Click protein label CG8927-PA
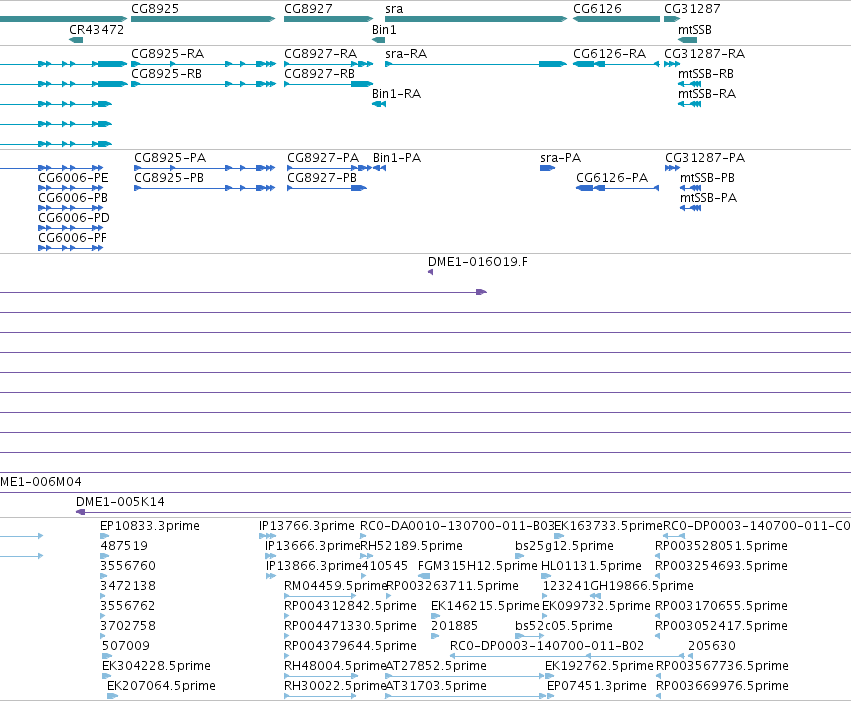851x701 pixels. [323, 158]
